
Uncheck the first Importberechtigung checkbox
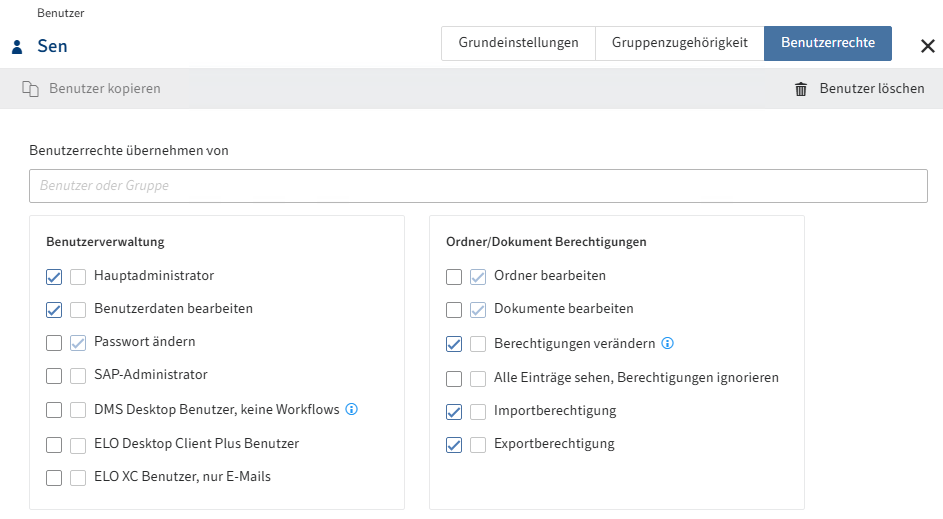point(454,412)
